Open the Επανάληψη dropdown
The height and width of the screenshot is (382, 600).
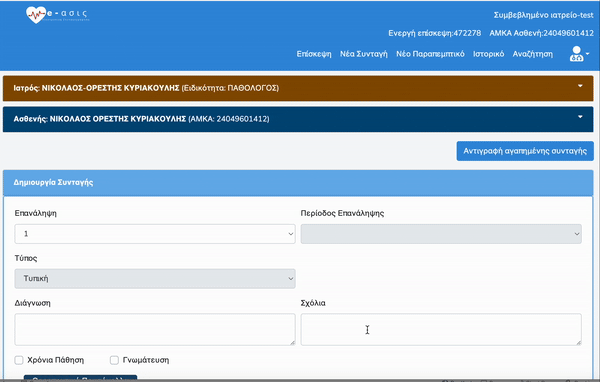coord(155,234)
